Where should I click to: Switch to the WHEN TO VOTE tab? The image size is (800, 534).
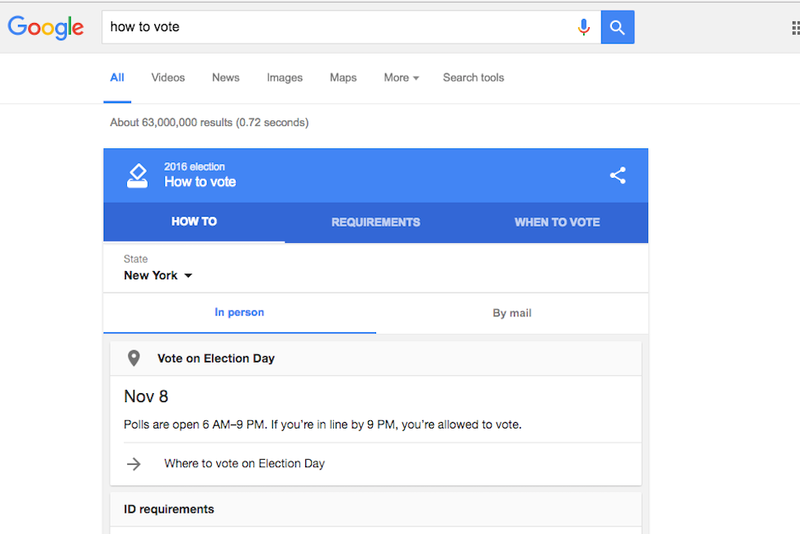[557, 222]
